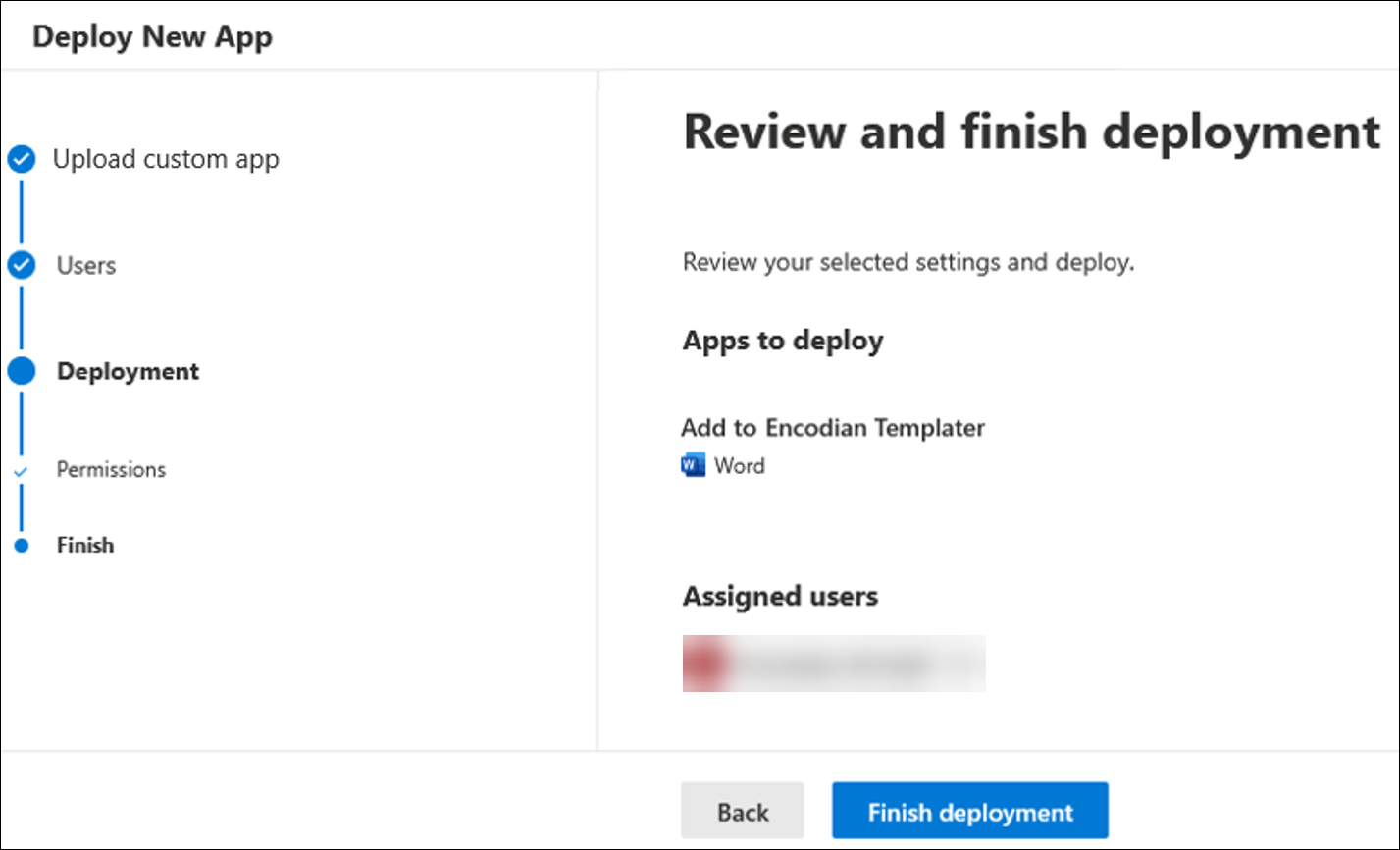Click the Review your selected settings text
Viewport: 1400px width, 850px height.
click(908, 263)
